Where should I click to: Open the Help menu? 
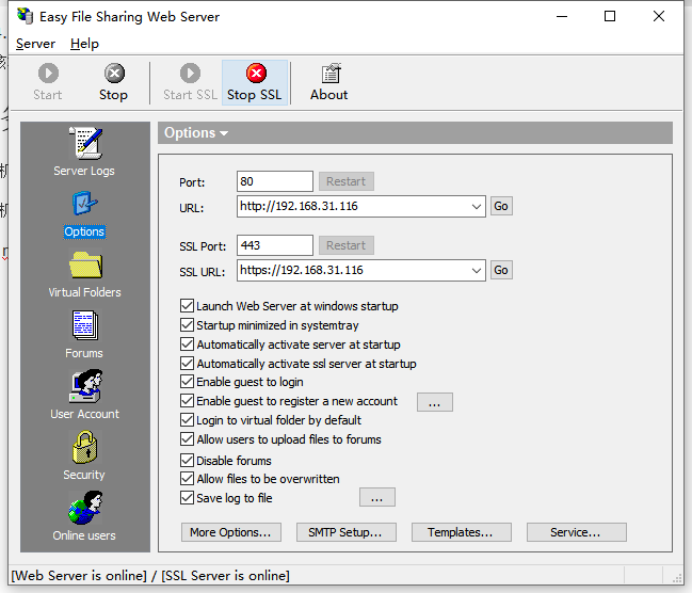(84, 44)
